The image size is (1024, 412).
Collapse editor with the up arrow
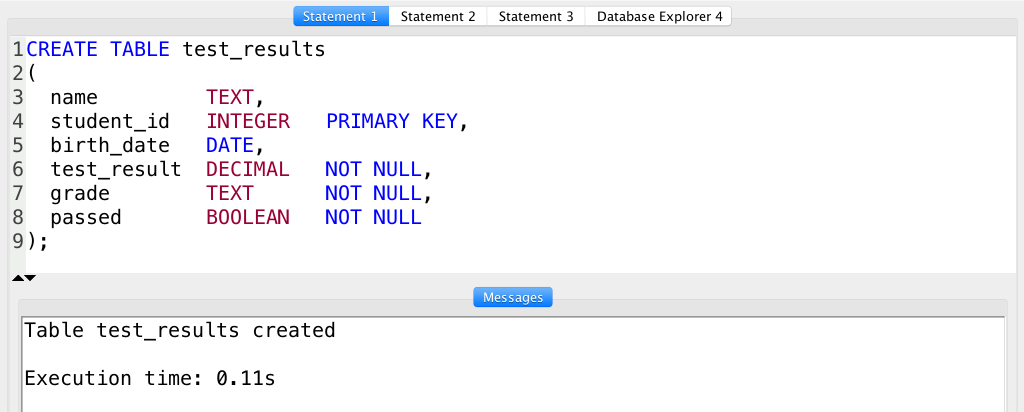coord(18,277)
